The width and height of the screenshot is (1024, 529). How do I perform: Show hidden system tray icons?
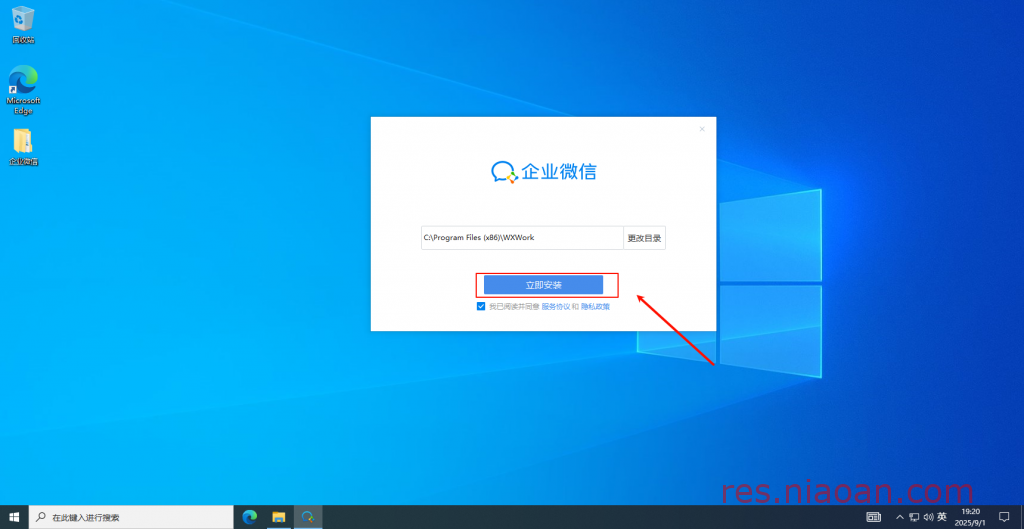pyautogui.click(x=901, y=517)
